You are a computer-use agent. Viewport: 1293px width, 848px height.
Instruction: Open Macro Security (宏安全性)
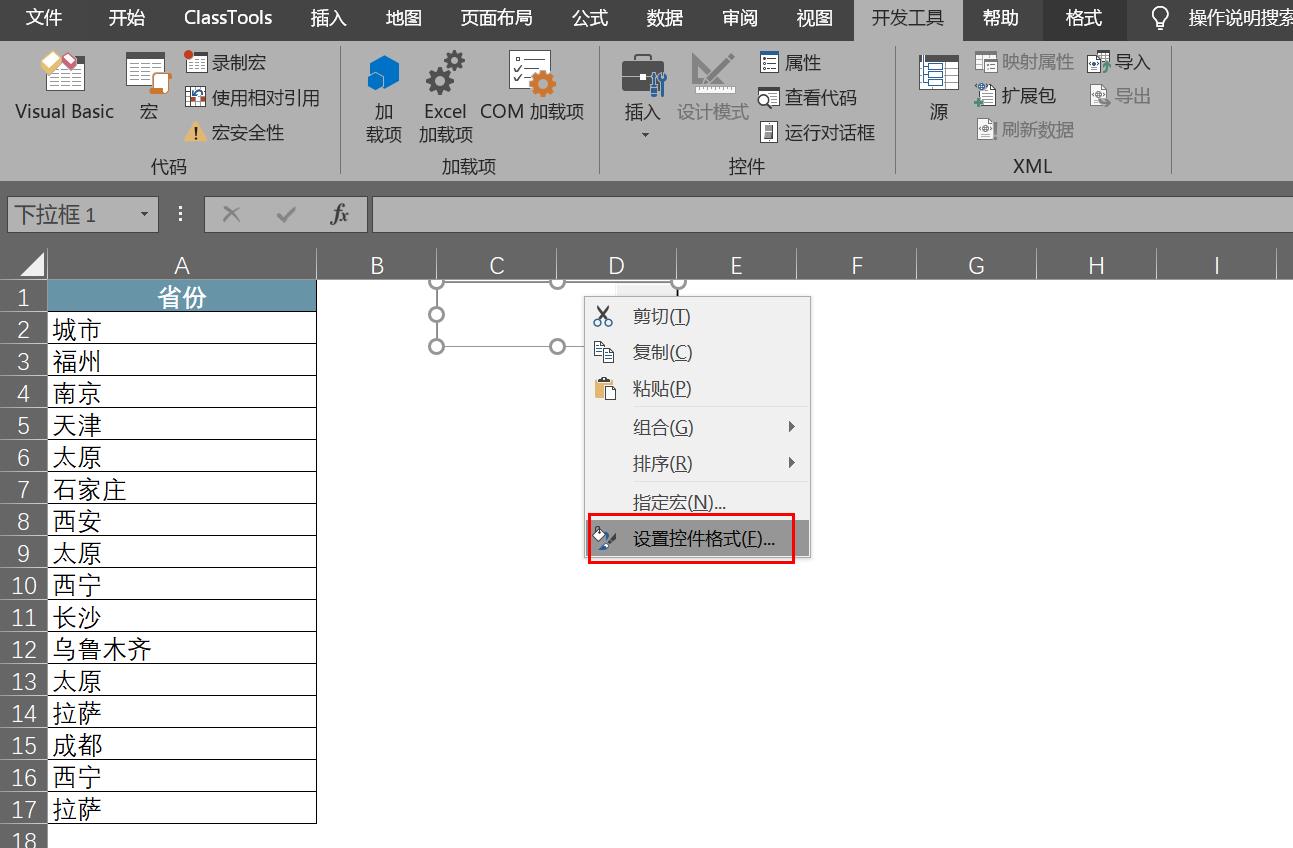[235, 132]
